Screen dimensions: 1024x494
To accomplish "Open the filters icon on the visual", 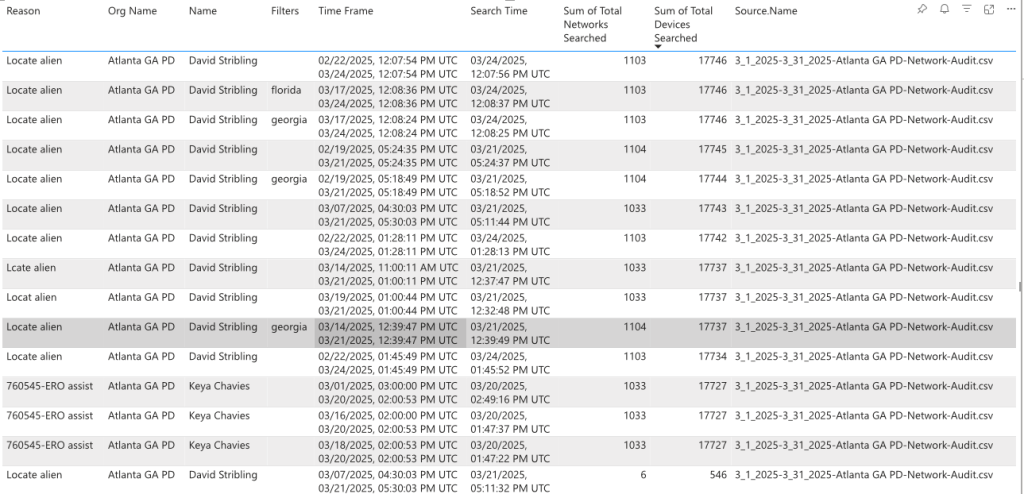I will (x=967, y=9).
